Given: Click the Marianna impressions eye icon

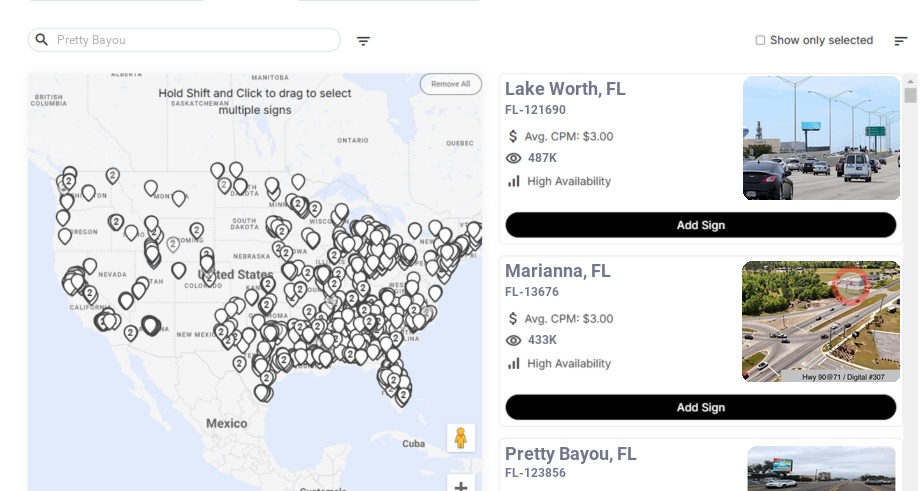Looking at the screenshot, I should point(514,340).
